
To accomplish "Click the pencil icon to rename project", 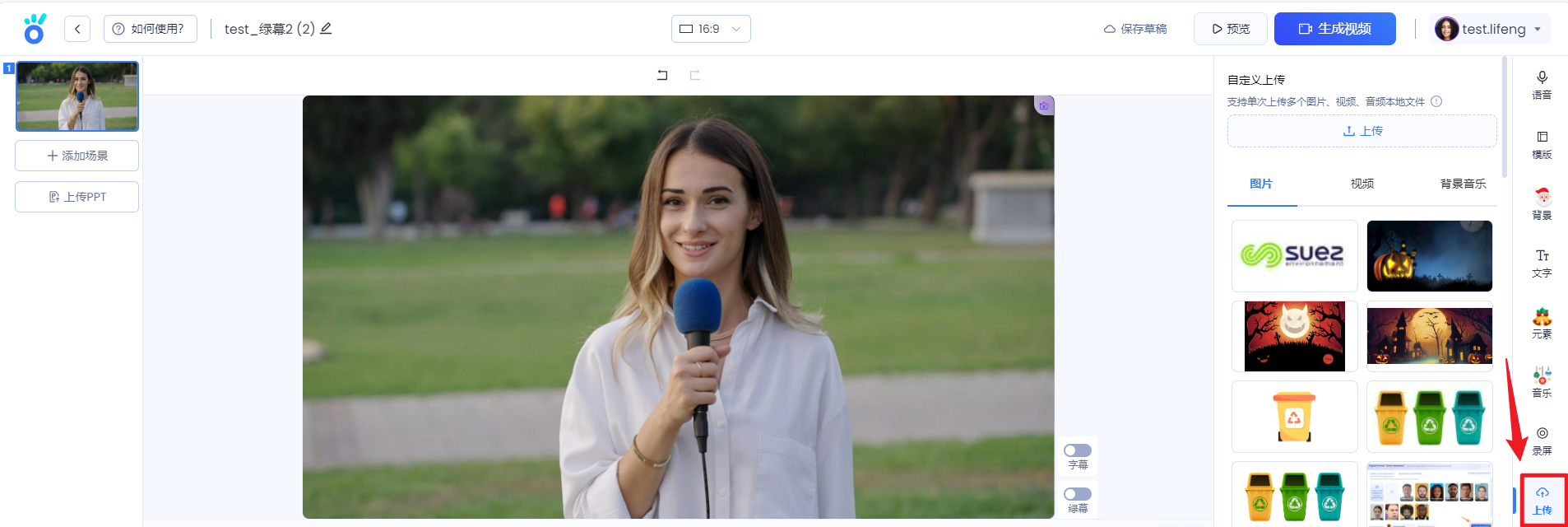I will (x=326, y=29).
